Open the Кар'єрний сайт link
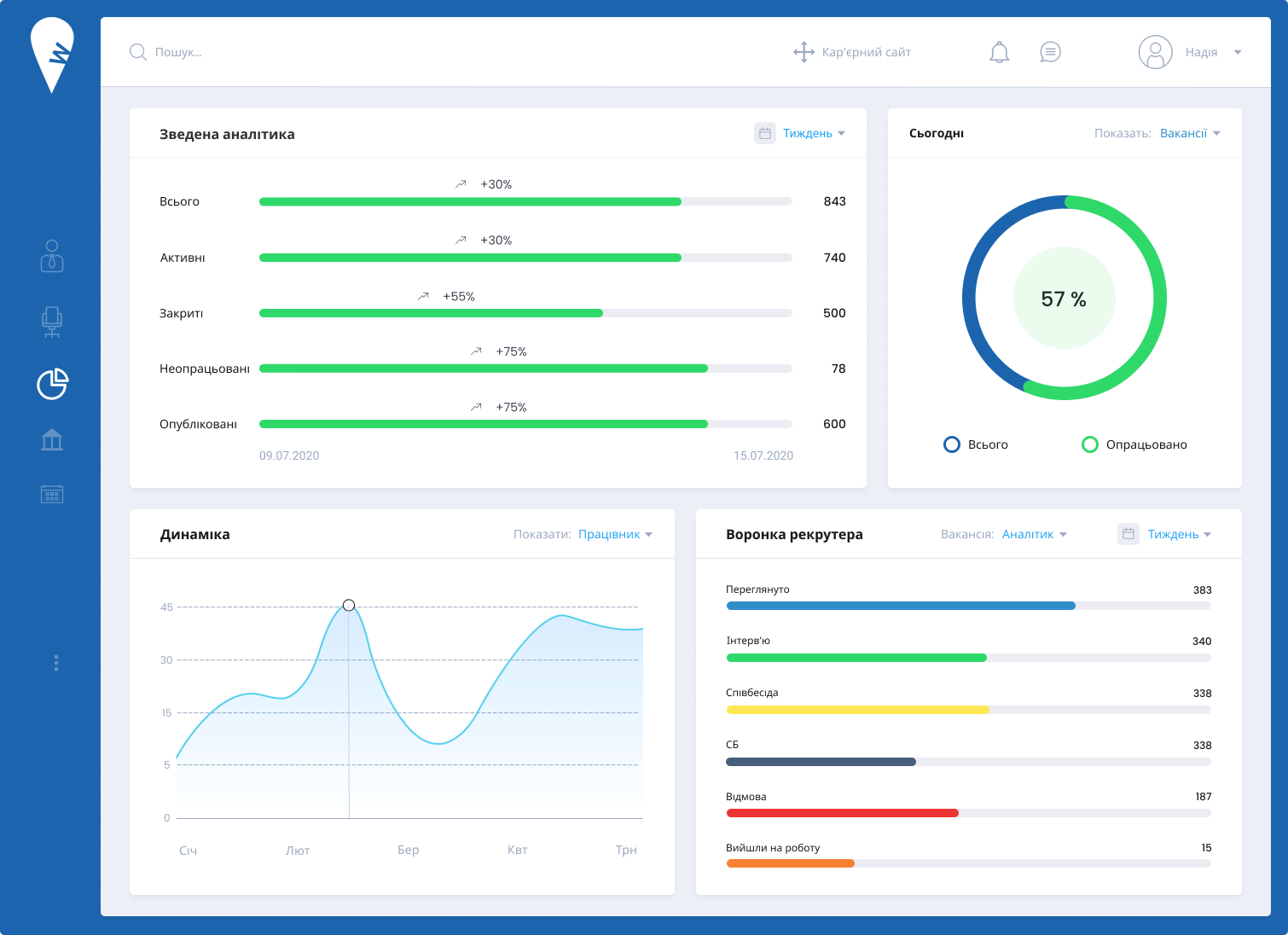The height and width of the screenshot is (935, 1288). 852,52
